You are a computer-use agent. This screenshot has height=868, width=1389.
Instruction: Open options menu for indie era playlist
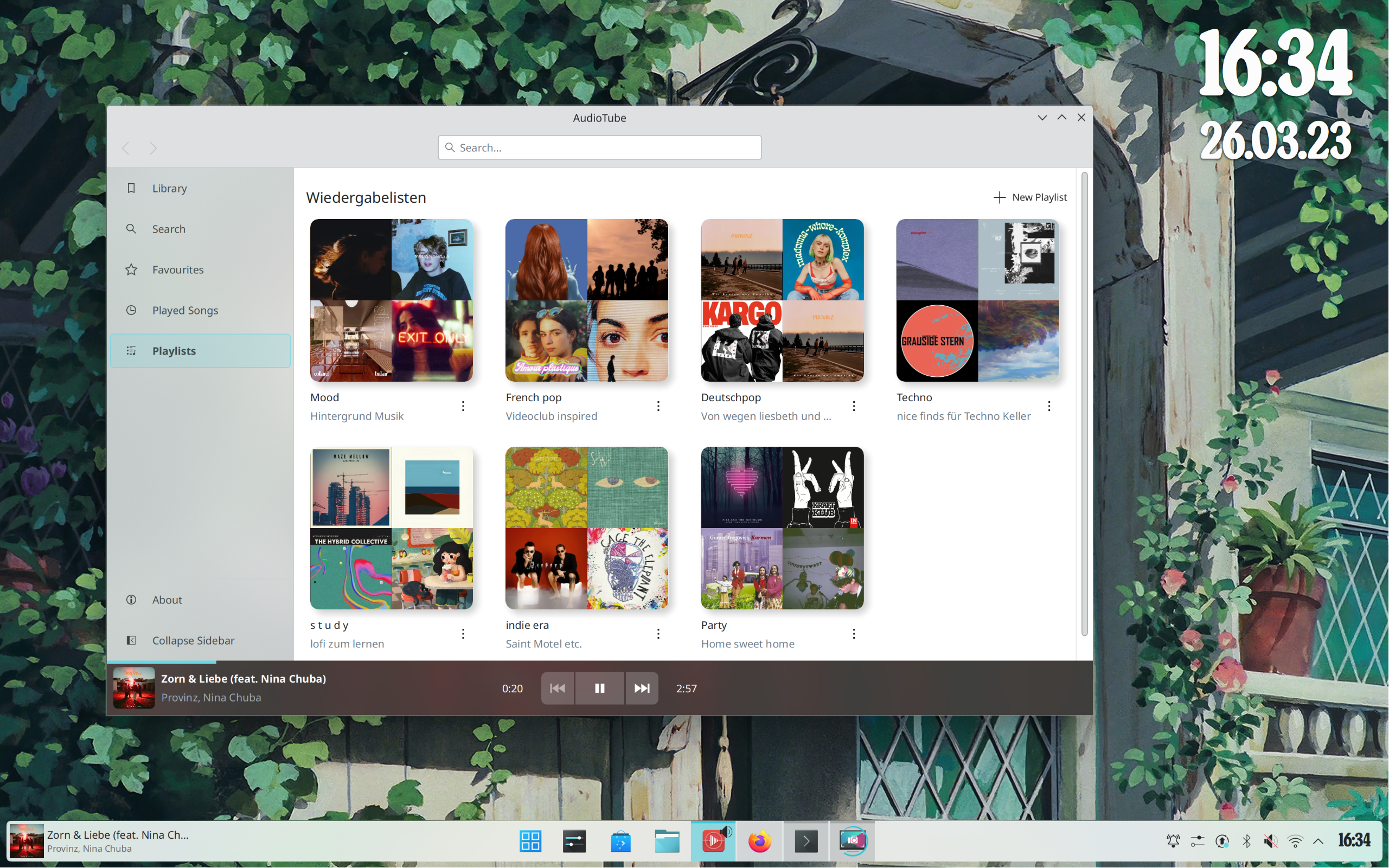658,633
